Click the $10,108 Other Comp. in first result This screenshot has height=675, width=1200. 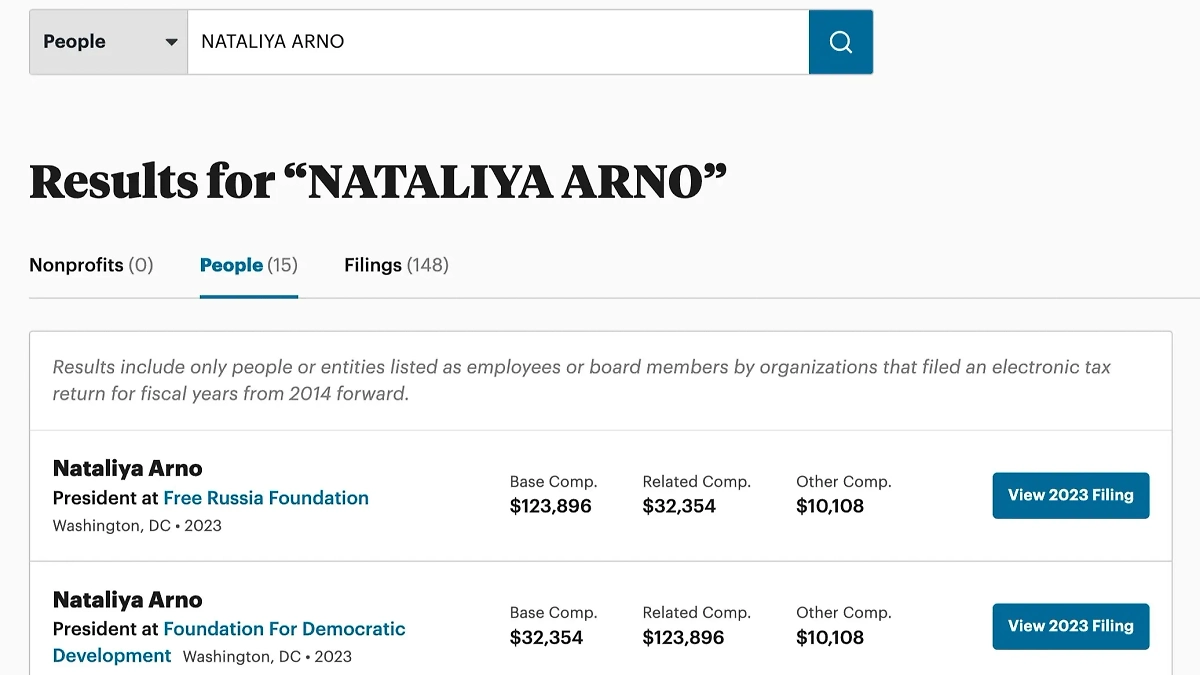click(x=829, y=506)
